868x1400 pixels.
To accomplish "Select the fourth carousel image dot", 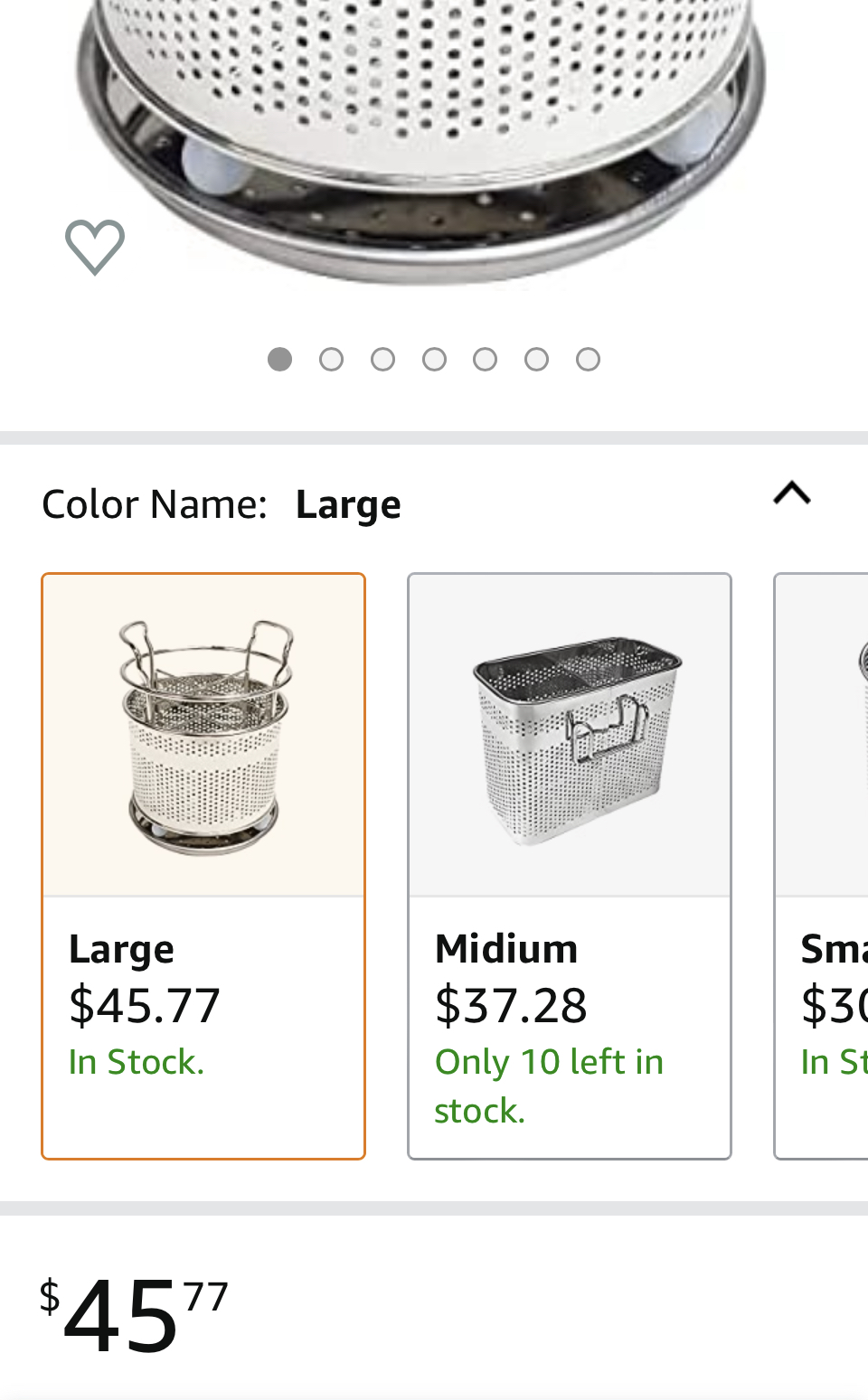I will (435, 360).
